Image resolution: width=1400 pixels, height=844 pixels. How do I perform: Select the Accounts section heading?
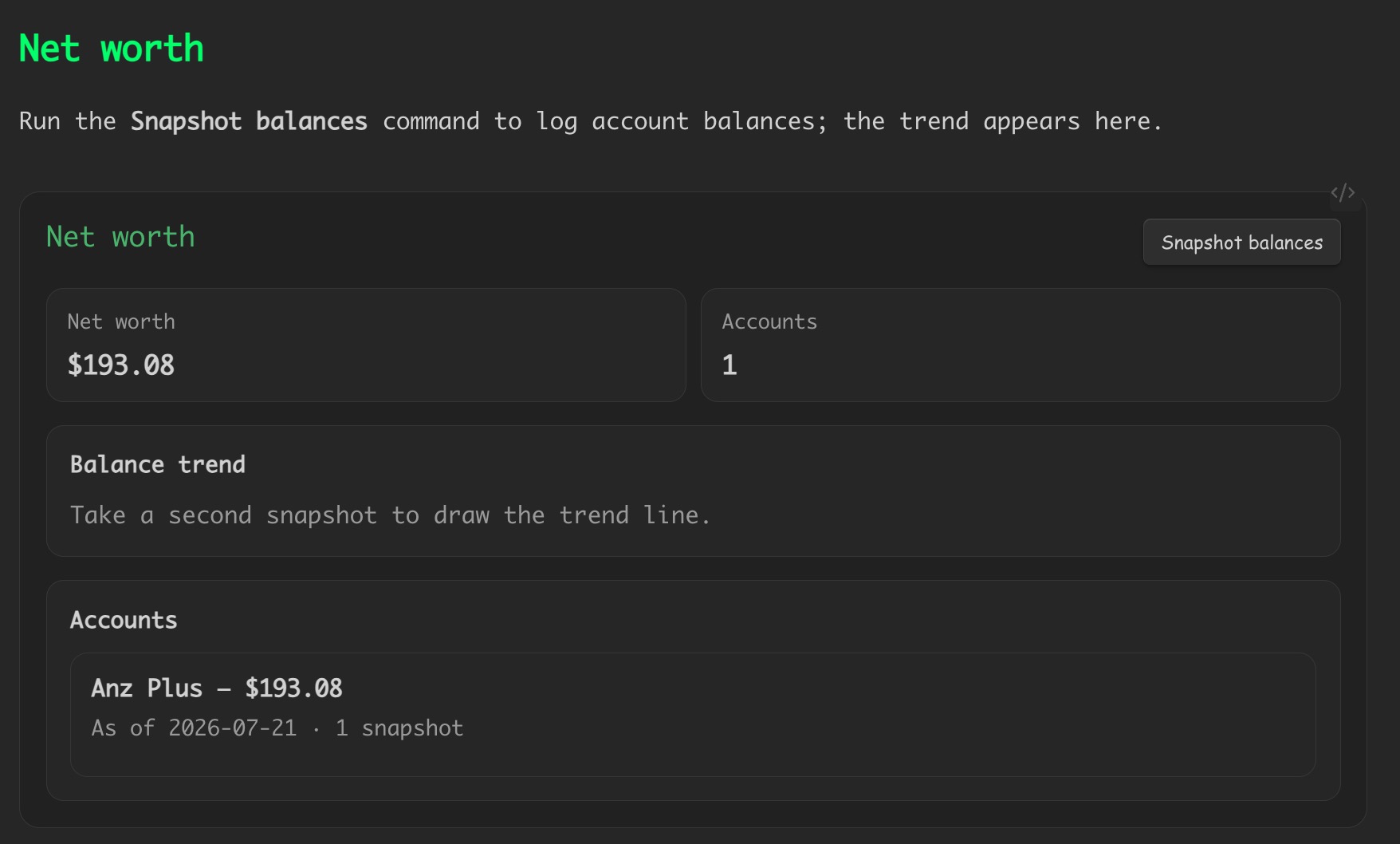pos(124,620)
